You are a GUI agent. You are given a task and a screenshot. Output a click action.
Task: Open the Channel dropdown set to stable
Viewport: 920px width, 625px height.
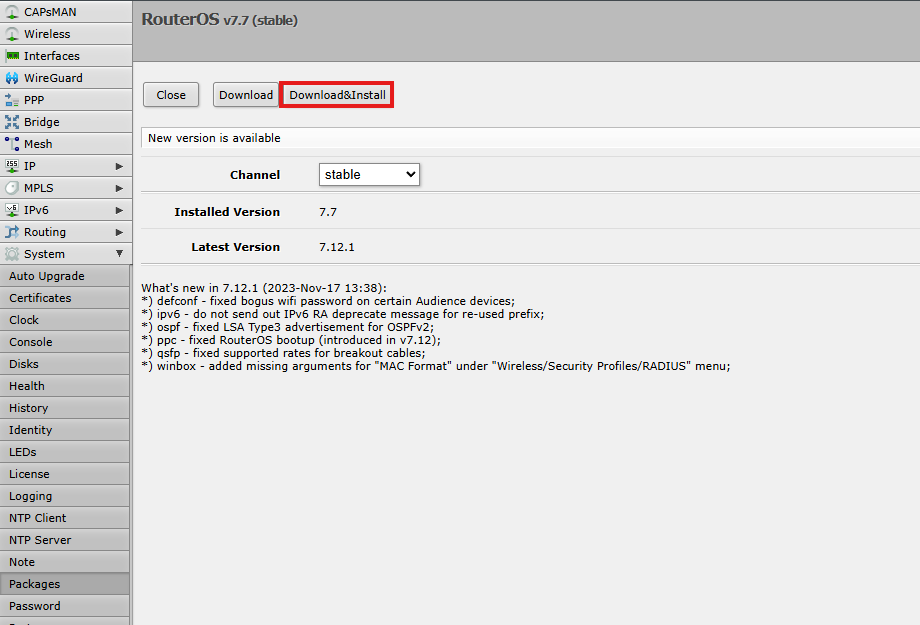coord(369,174)
